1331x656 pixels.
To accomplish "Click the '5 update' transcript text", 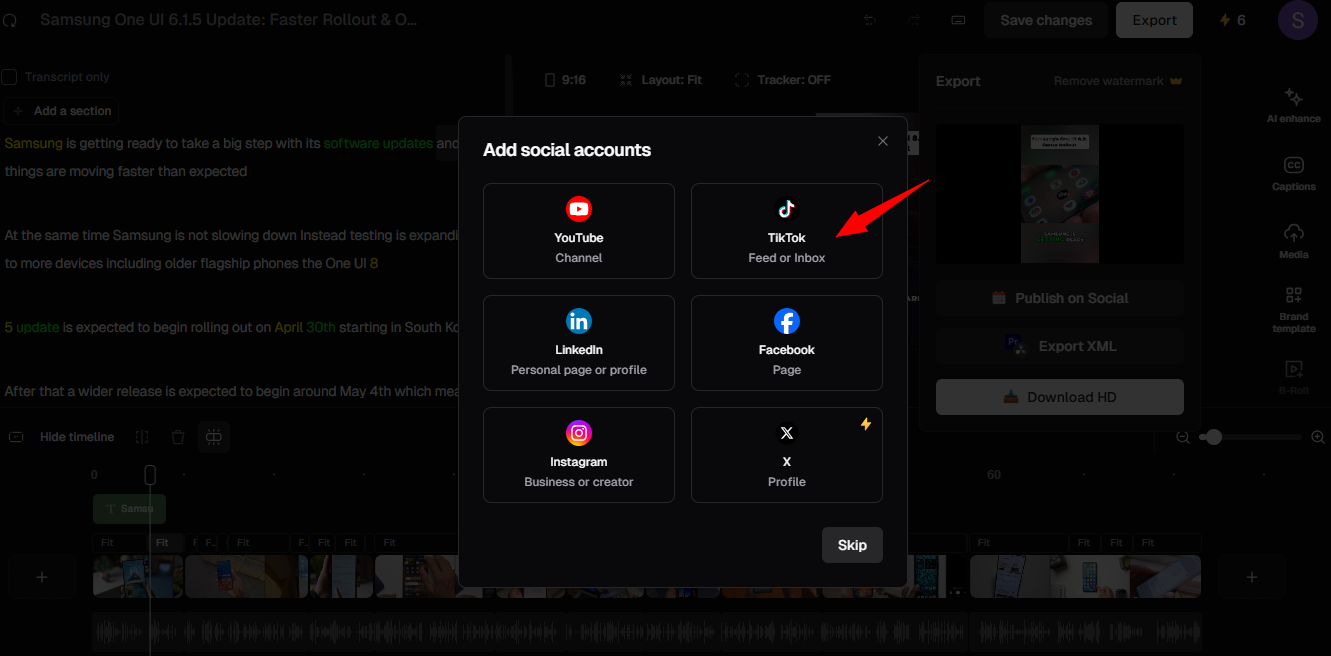I will pos(32,327).
